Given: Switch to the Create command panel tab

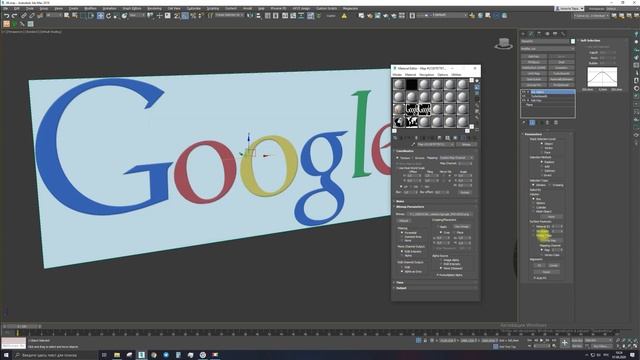Looking at the screenshot, I should (x=523, y=34).
